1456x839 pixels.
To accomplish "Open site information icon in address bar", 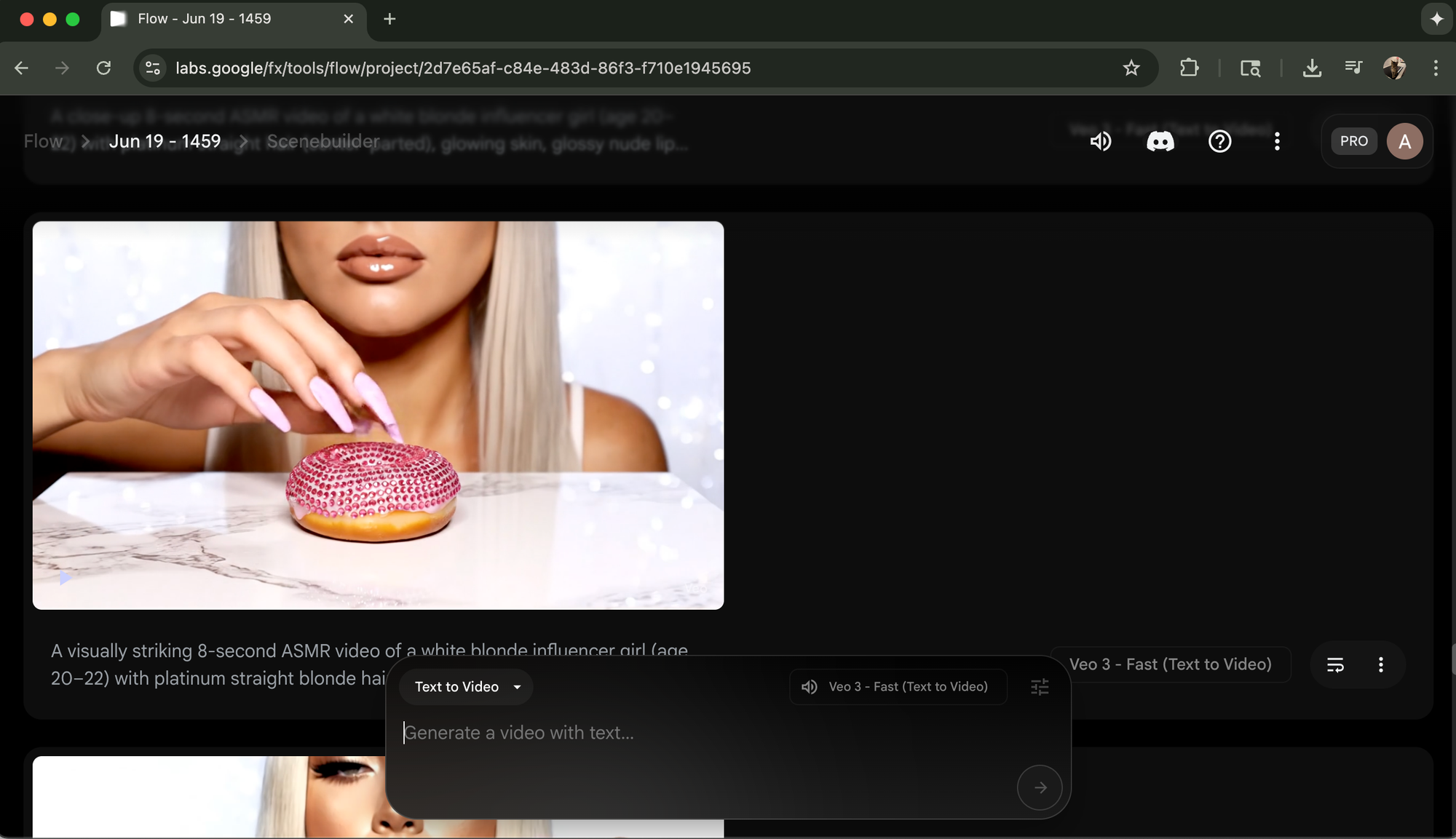I will (152, 68).
